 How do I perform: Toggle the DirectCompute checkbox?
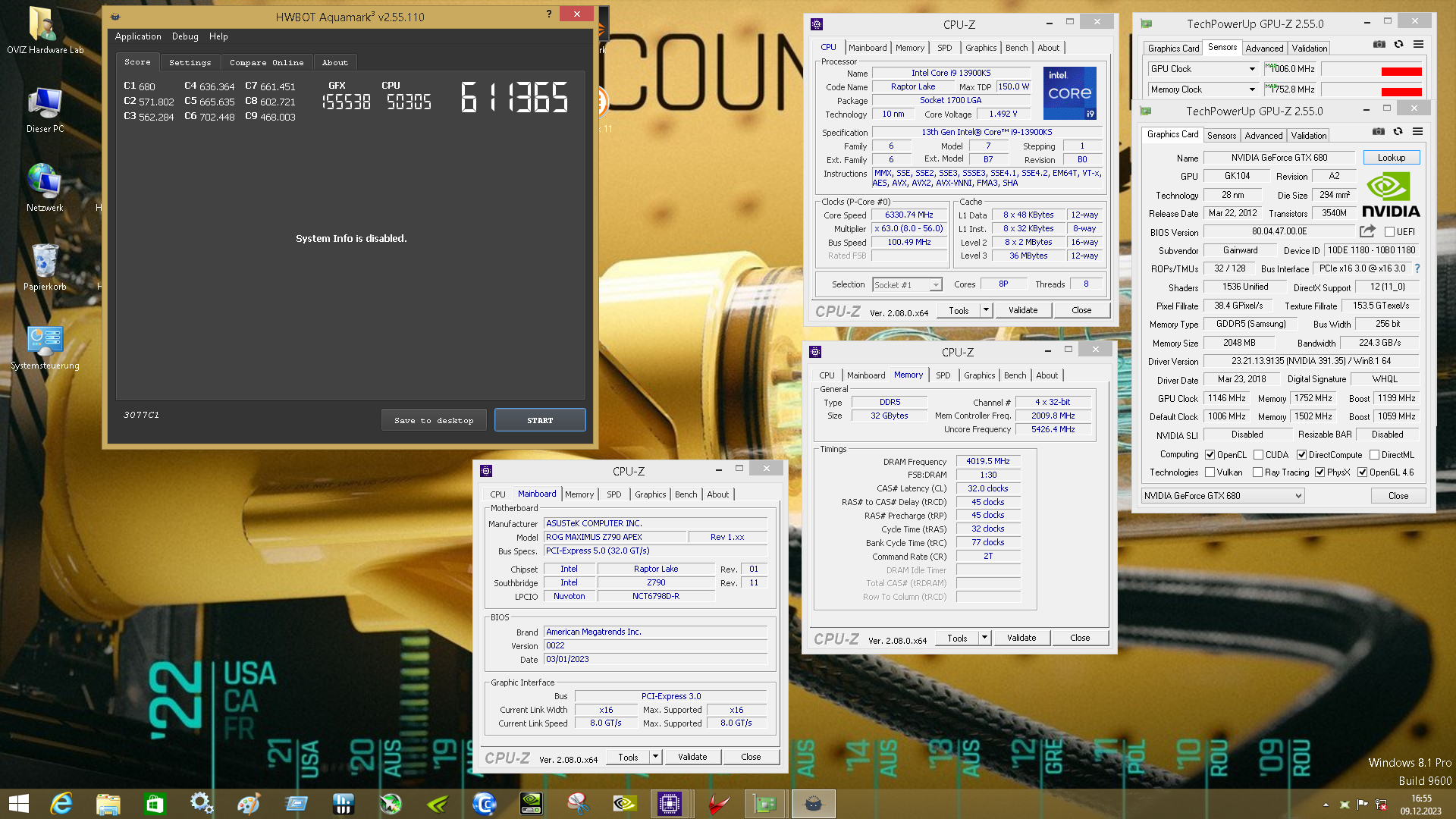1301,455
